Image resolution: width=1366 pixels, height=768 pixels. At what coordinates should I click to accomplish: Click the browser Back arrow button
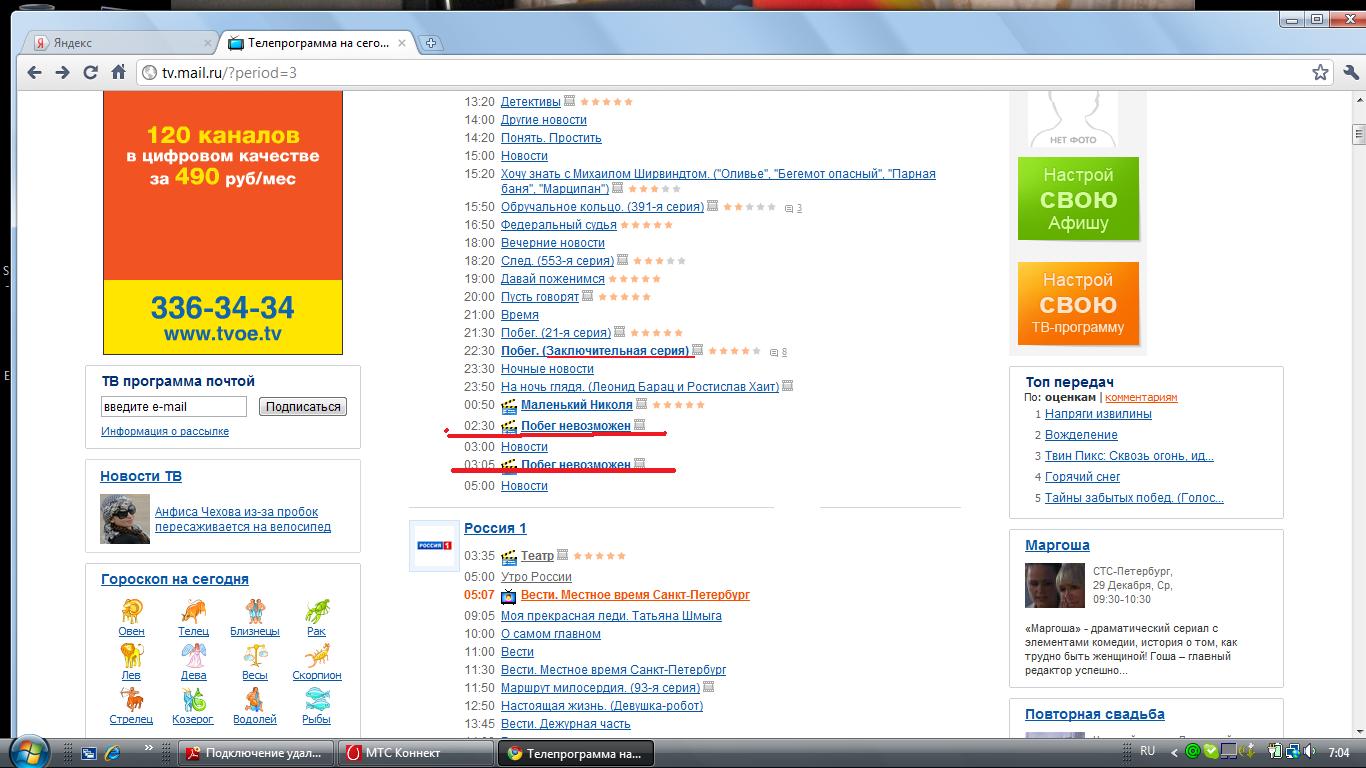(x=34, y=72)
